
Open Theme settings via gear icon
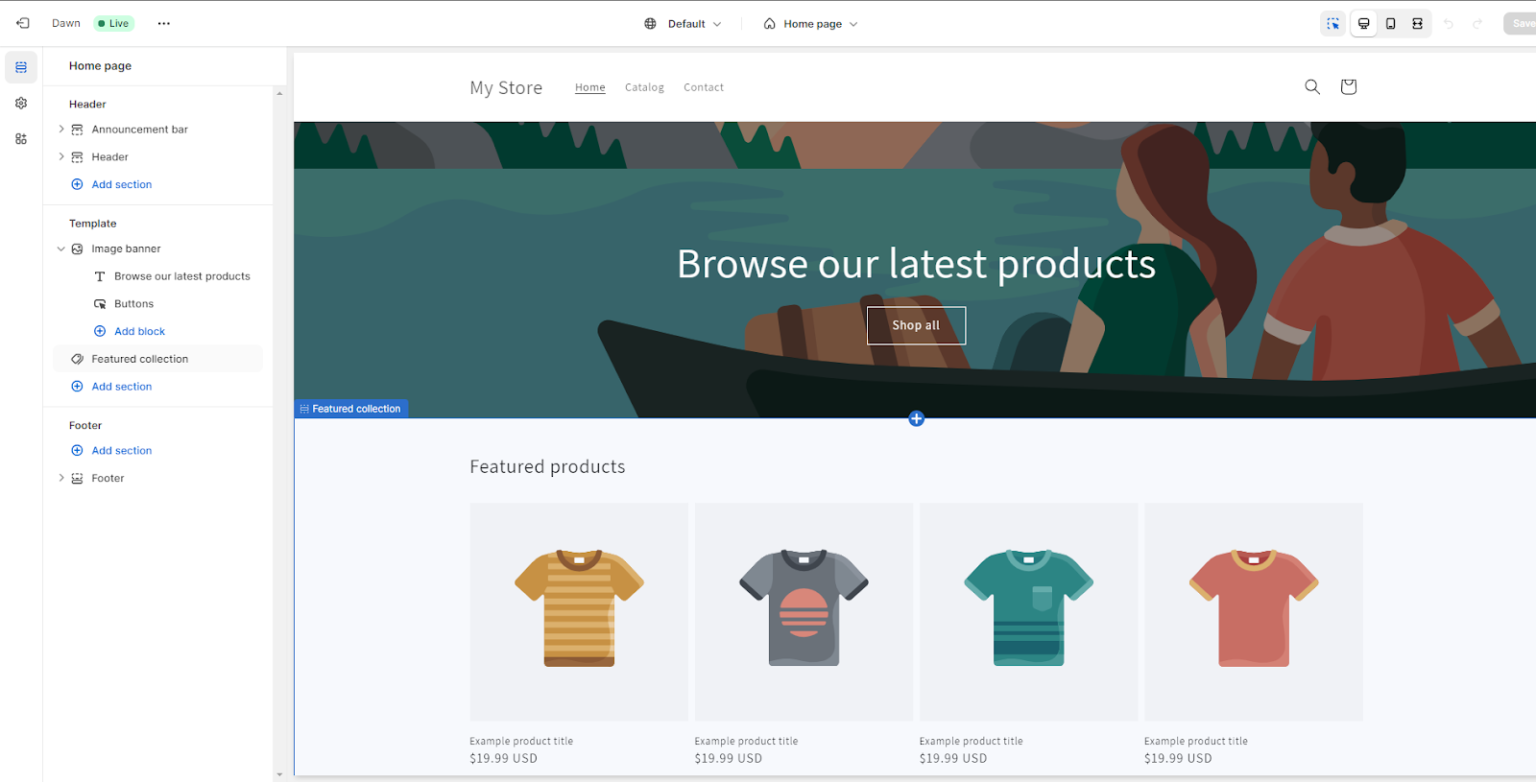coord(20,102)
